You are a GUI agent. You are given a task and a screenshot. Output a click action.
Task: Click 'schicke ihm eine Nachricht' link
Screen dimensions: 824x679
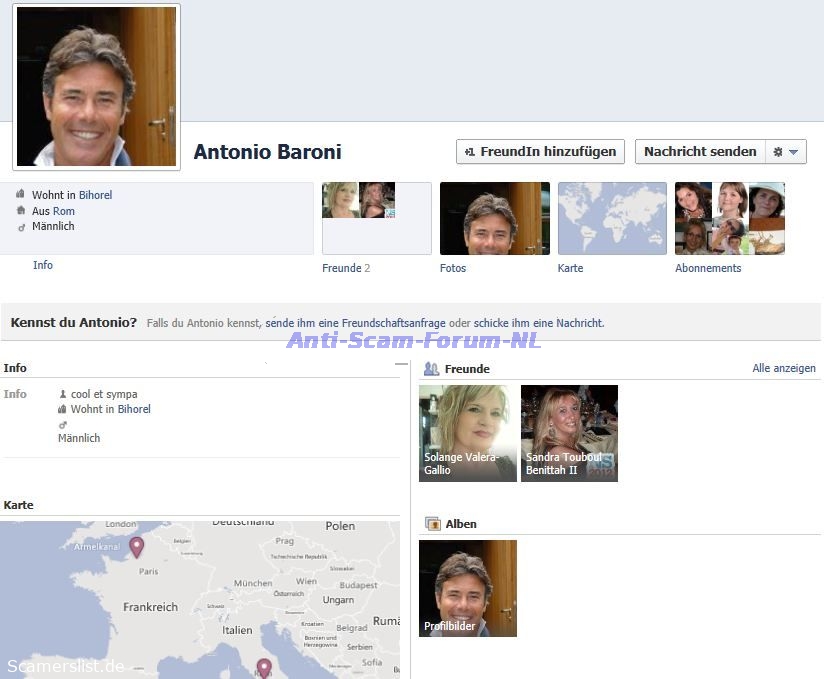[538, 323]
